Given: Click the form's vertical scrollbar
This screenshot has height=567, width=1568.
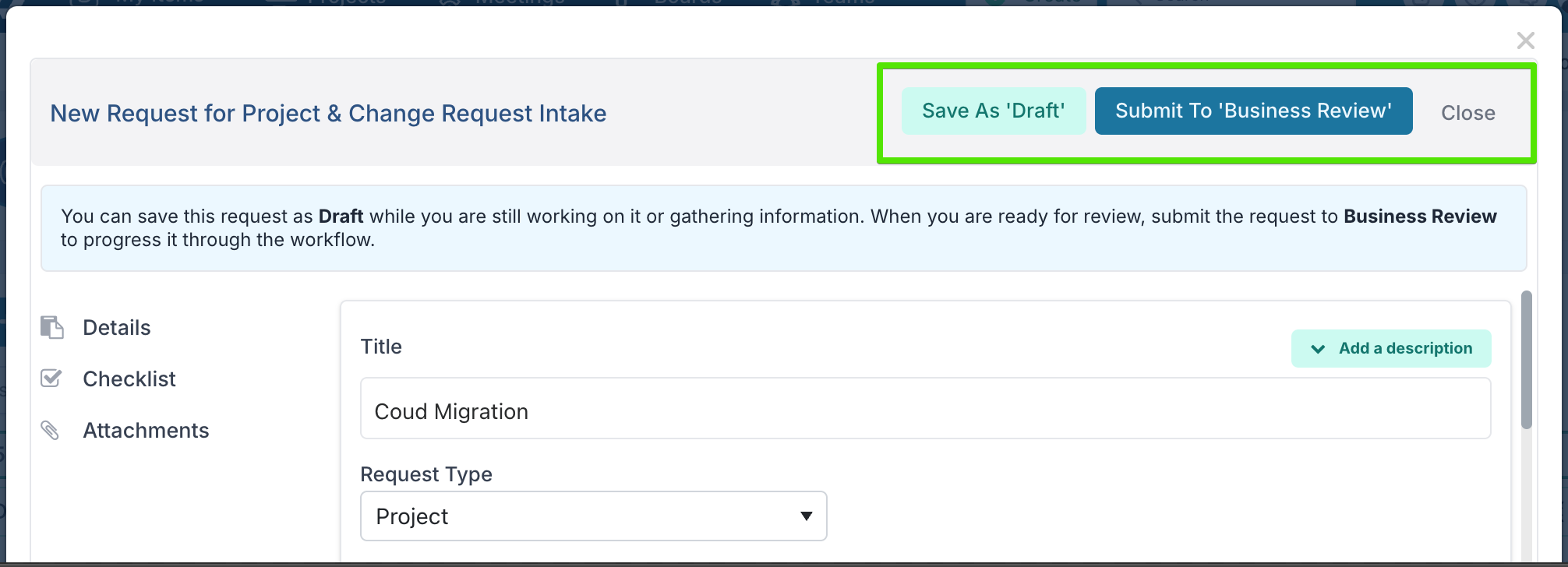Looking at the screenshot, I should click(1526, 360).
